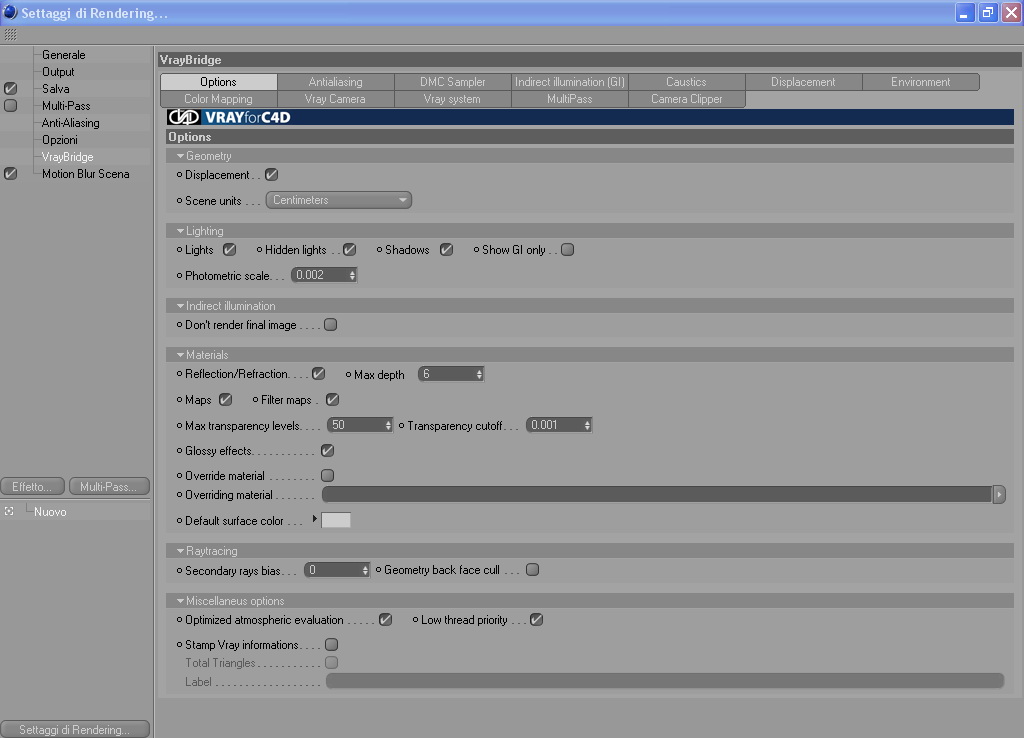
Task: Click the Settaggi di Rendering... bottom button
Action: click(x=74, y=730)
